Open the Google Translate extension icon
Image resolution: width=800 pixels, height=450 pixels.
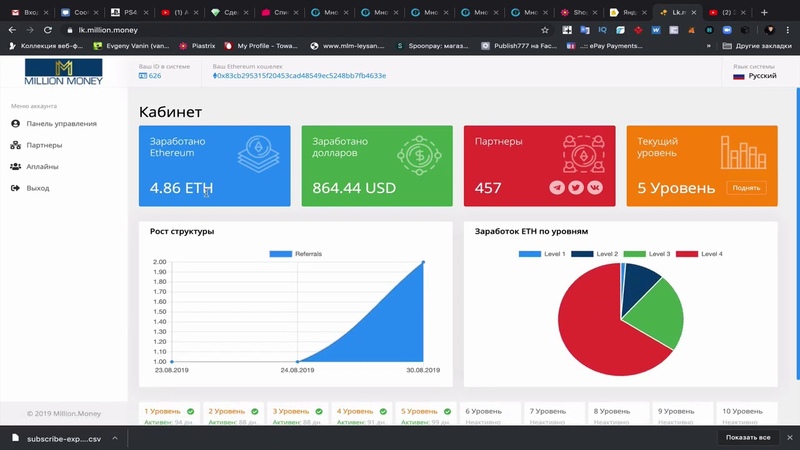click(585, 30)
